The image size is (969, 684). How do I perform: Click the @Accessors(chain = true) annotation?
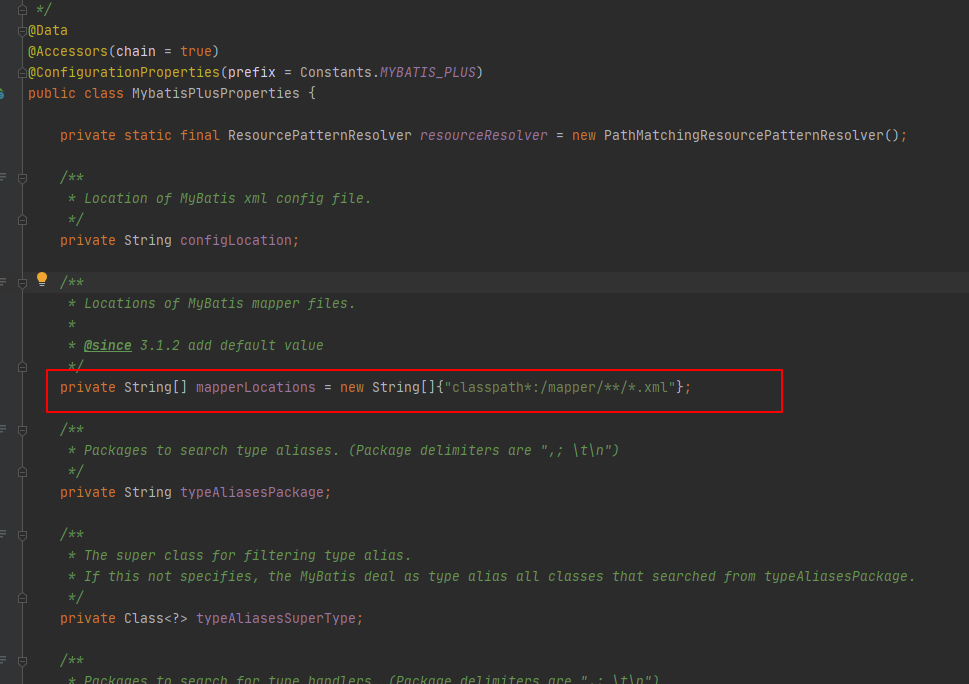tap(120, 51)
